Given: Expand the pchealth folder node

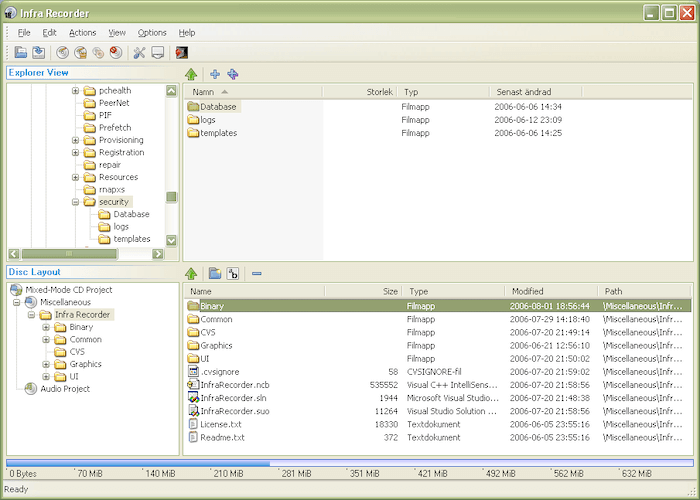Looking at the screenshot, I should coord(75,91).
